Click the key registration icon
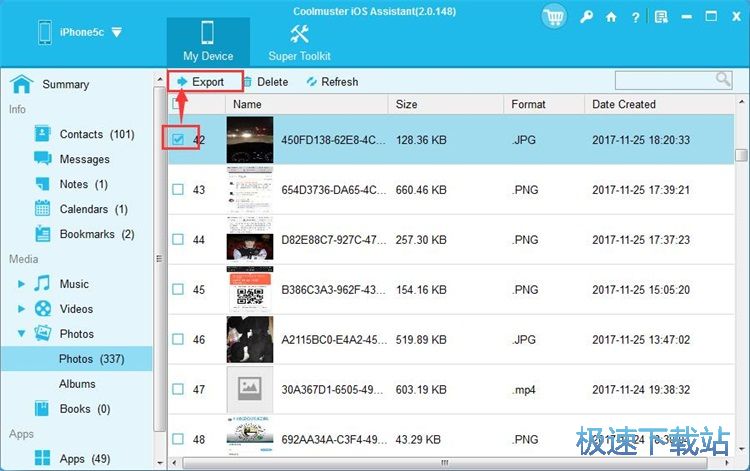The height and width of the screenshot is (471, 750). coord(586,17)
